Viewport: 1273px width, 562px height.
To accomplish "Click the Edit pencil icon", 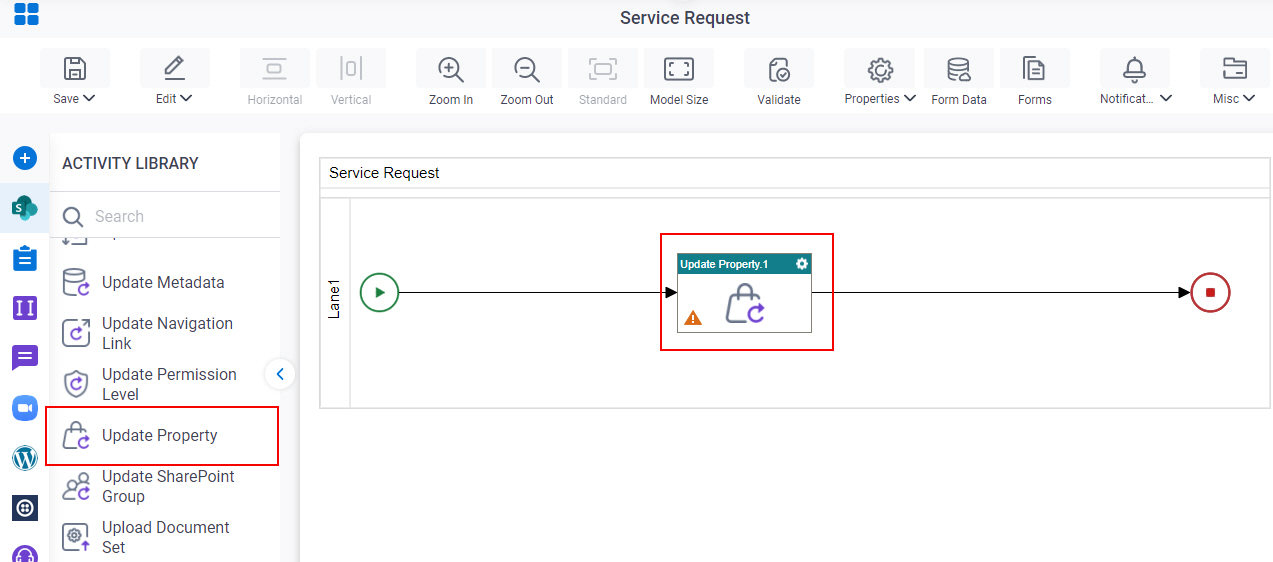I will click(x=174, y=68).
